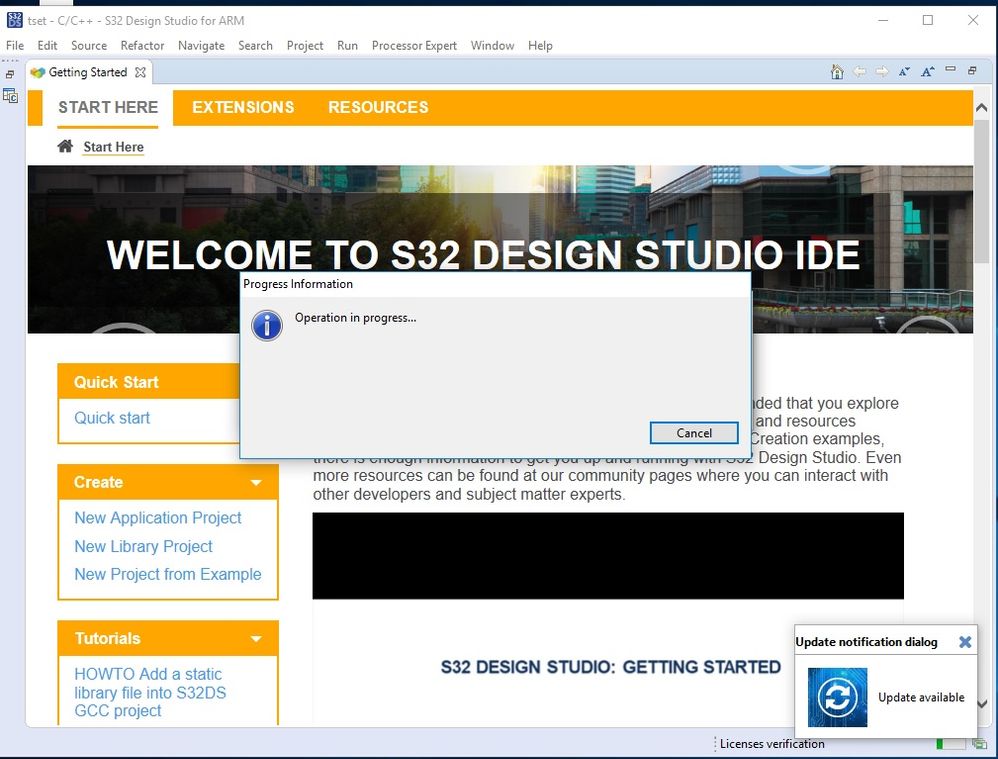Image resolution: width=998 pixels, height=759 pixels.
Task: Click the blue info icon in Progress dialog
Action: point(267,325)
